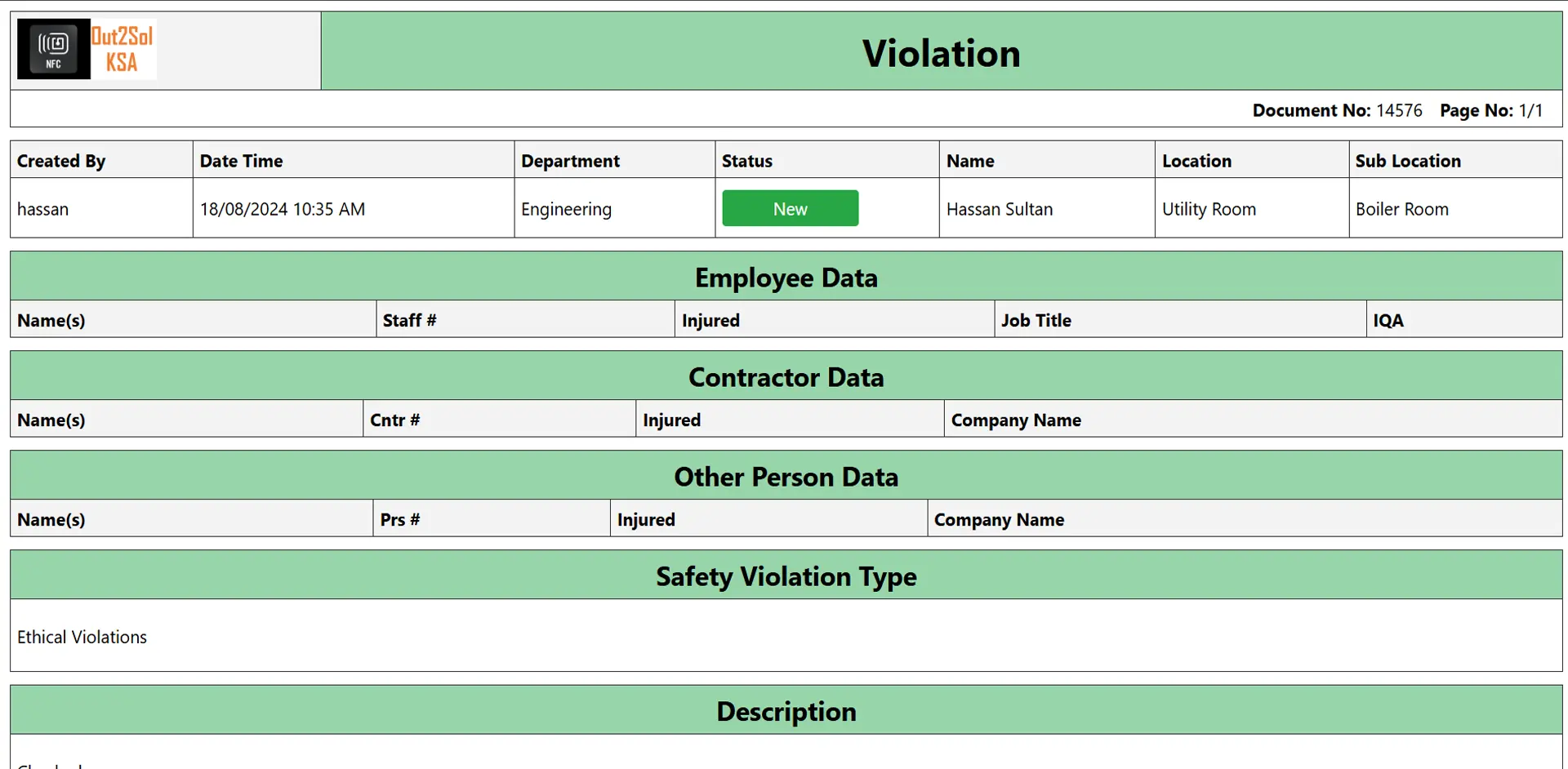Click the green New status button
This screenshot has width=1568, height=769.
pyautogui.click(x=790, y=209)
